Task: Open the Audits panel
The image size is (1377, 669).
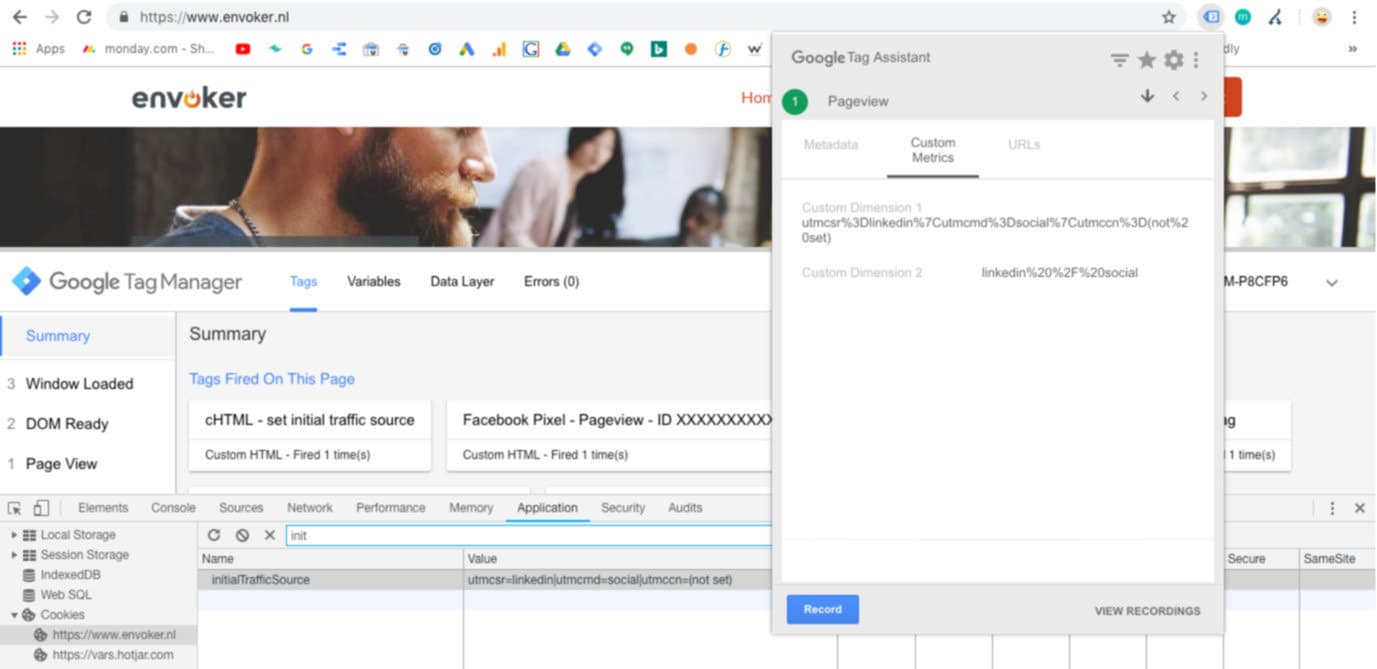Action: point(685,508)
